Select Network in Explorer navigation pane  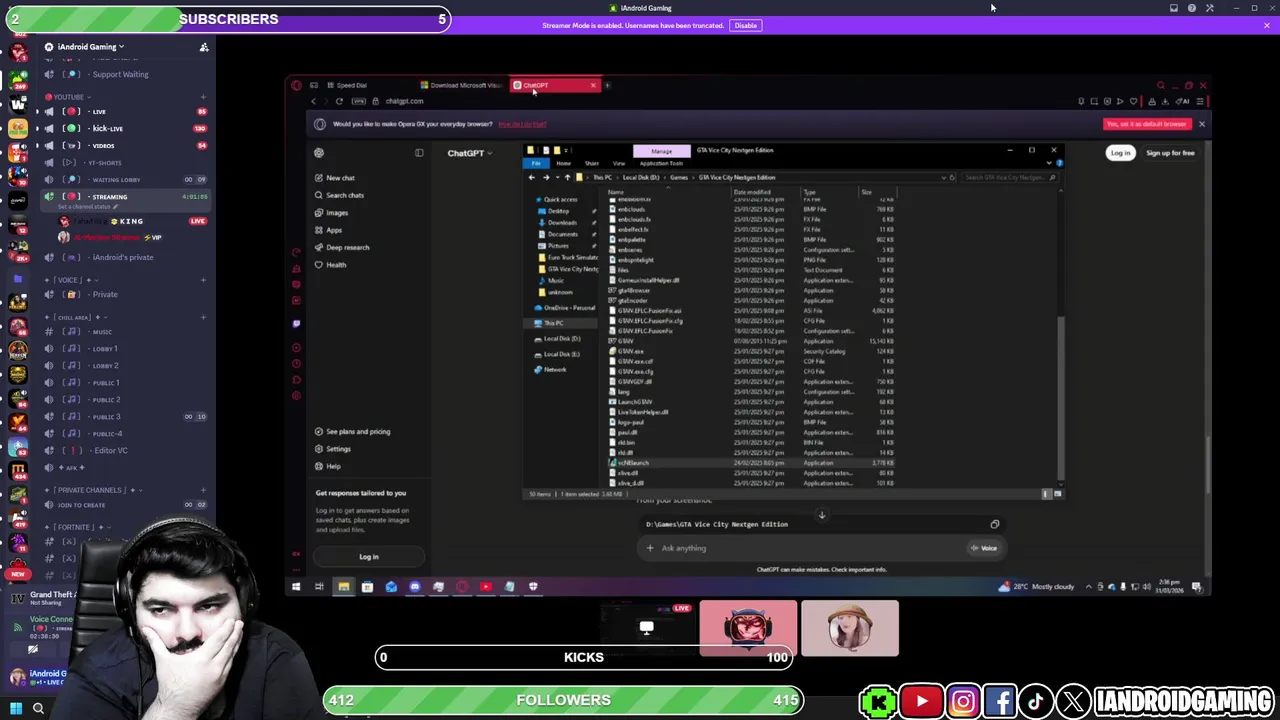pyautogui.click(x=555, y=370)
